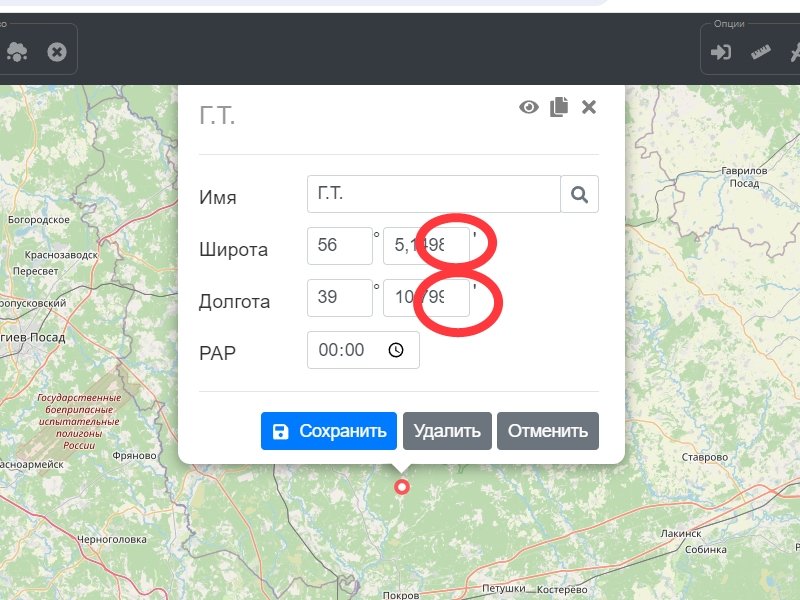Screen dimensions: 800x600
Task: Click the Широта degrees field showing 56
Action: (x=339, y=246)
